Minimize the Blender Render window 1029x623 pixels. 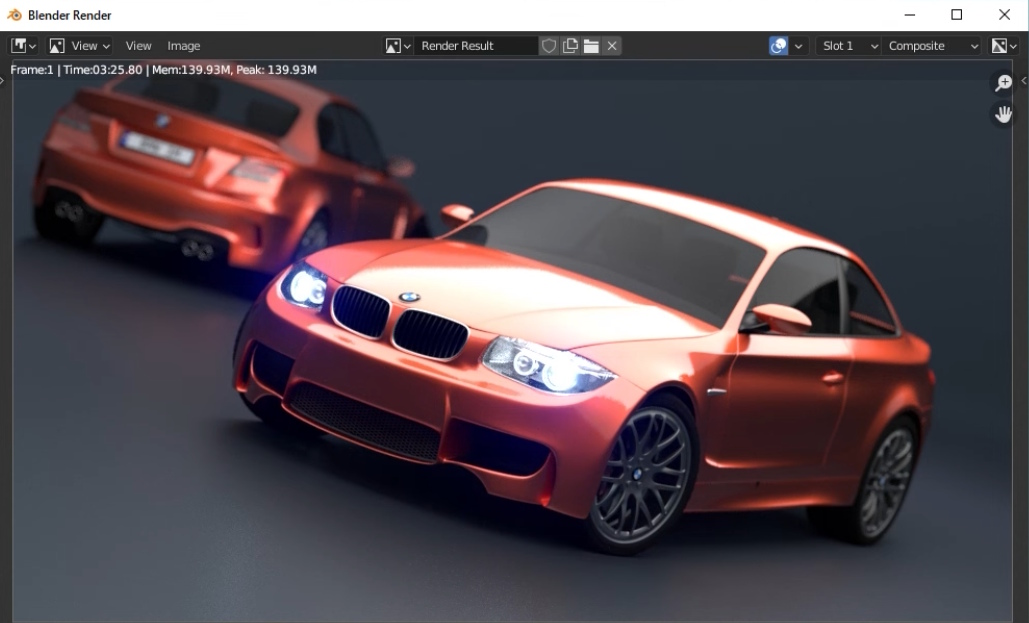[x=910, y=14]
